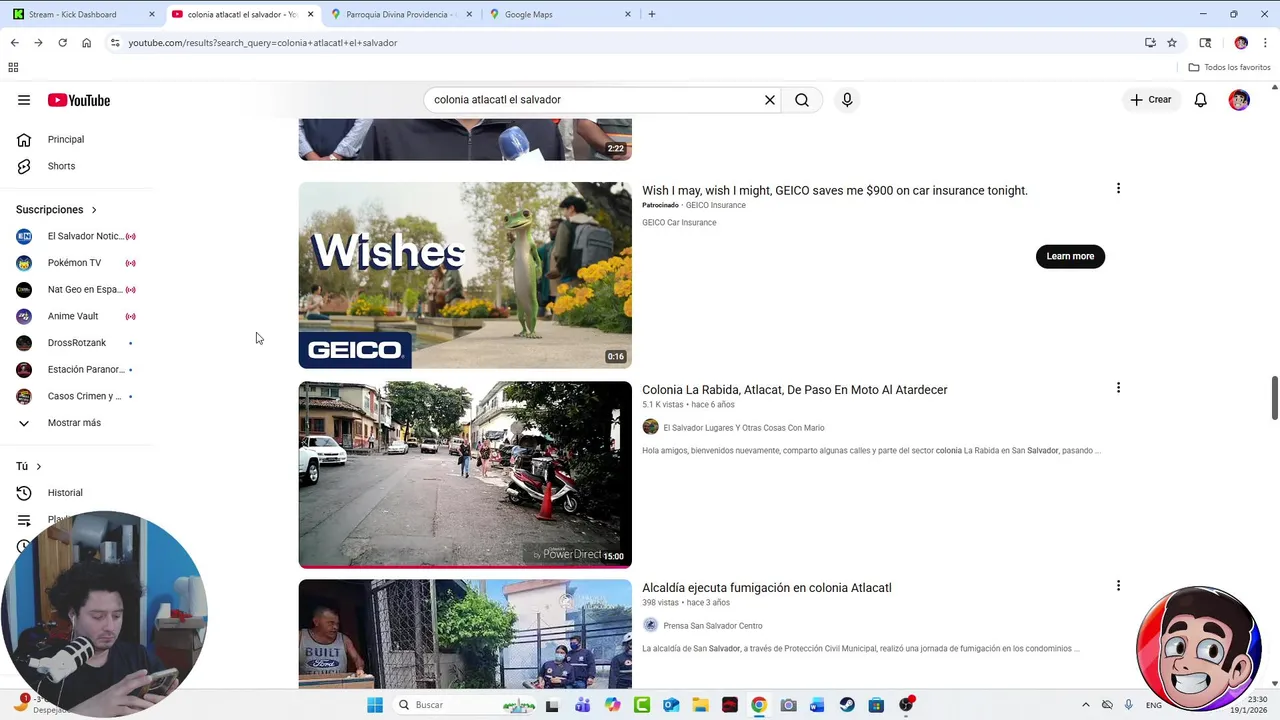Click the taskbar Buscar search box
1280x720 pixels.
pyautogui.click(x=465, y=705)
